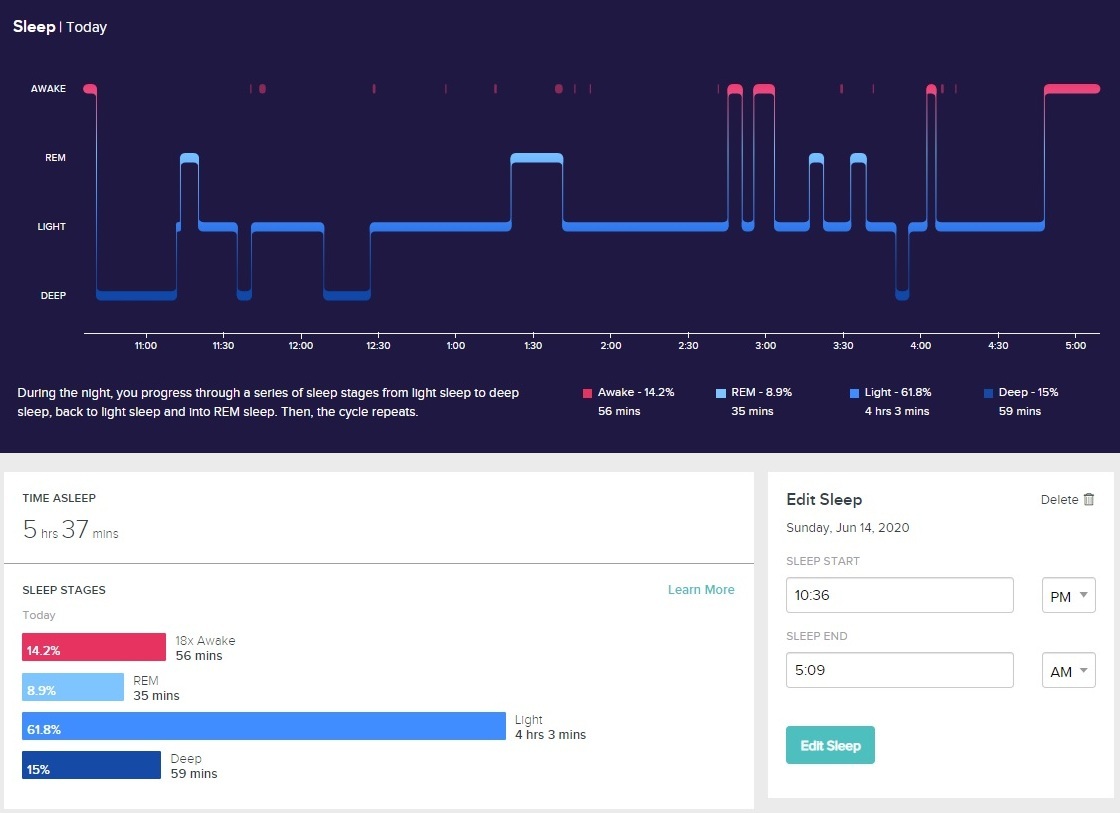This screenshot has height=813, width=1120.
Task: Click the Light sleep legend swatch
Action: pyautogui.click(x=854, y=393)
